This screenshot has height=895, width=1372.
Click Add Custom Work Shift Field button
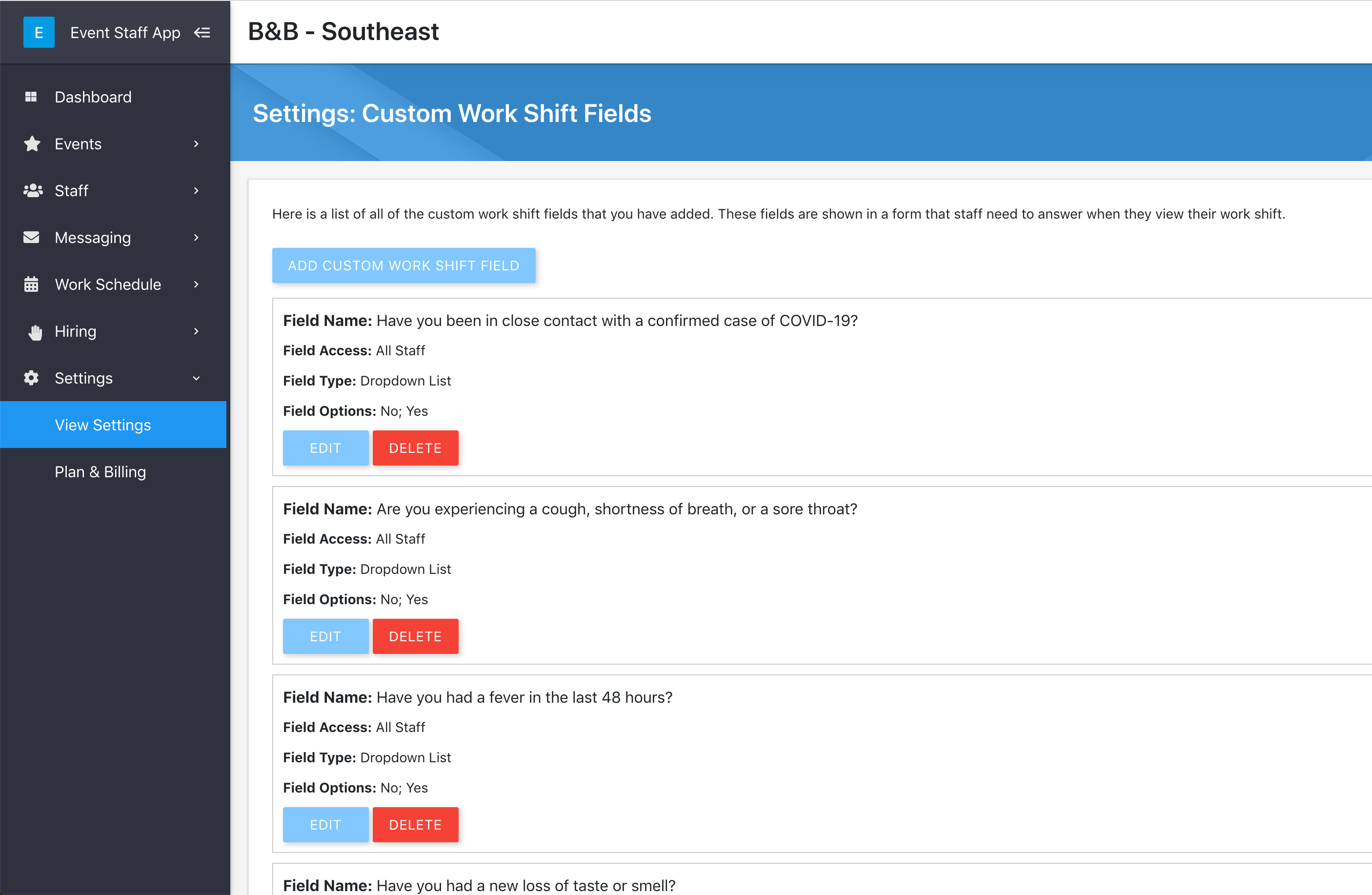(404, 265)
